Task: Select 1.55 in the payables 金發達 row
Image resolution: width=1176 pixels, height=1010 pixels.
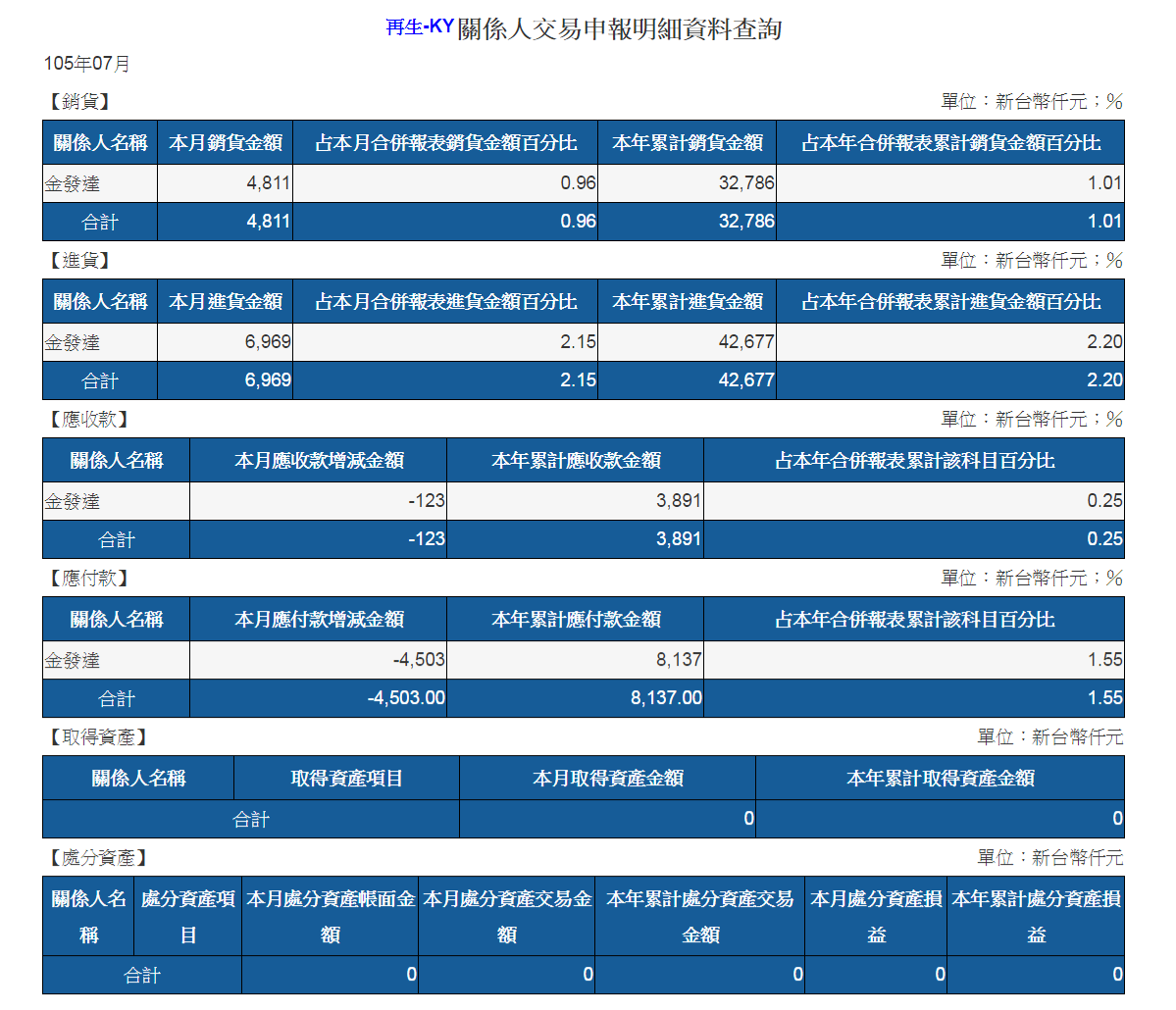Action: pyautogui.click(x=1104, y=660)
